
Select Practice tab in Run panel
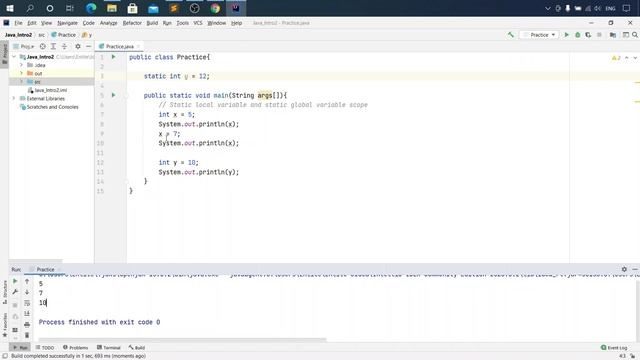click(x=45, y=269)
